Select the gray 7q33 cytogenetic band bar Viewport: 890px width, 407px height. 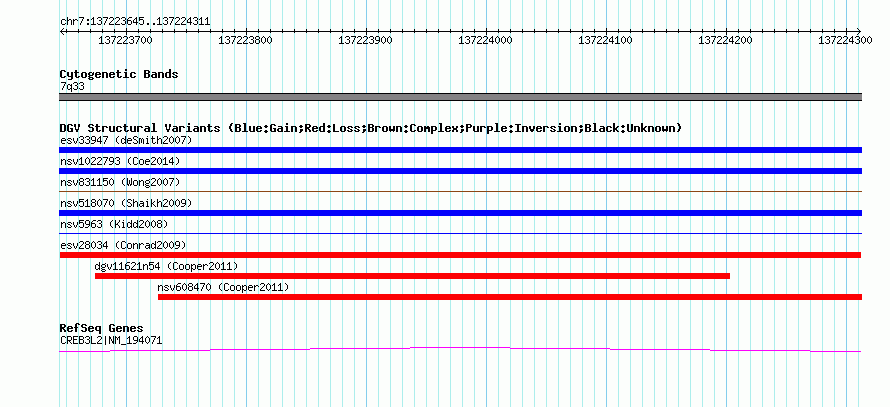coord(460,97)
